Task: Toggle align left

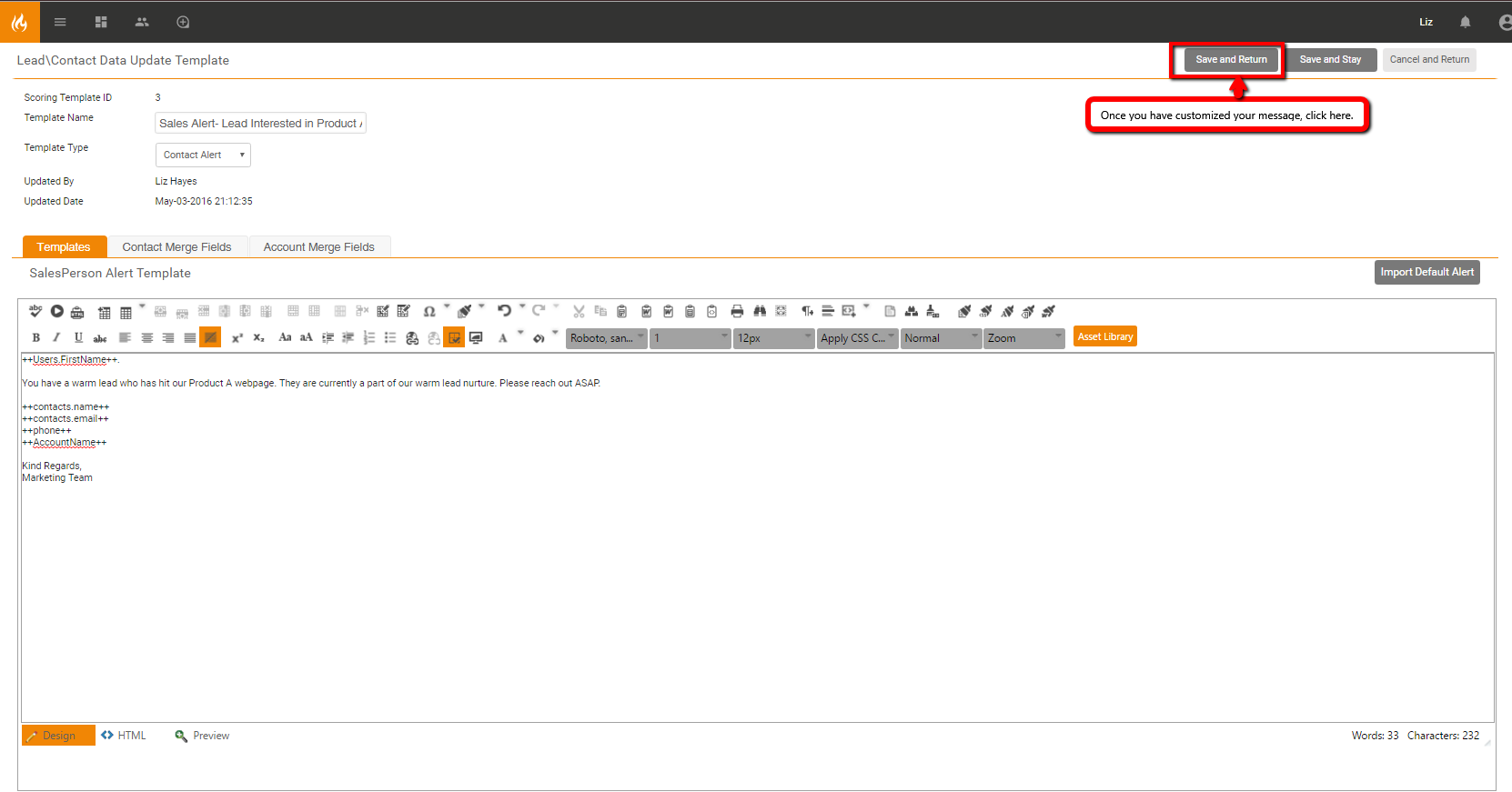Action: 125,337
